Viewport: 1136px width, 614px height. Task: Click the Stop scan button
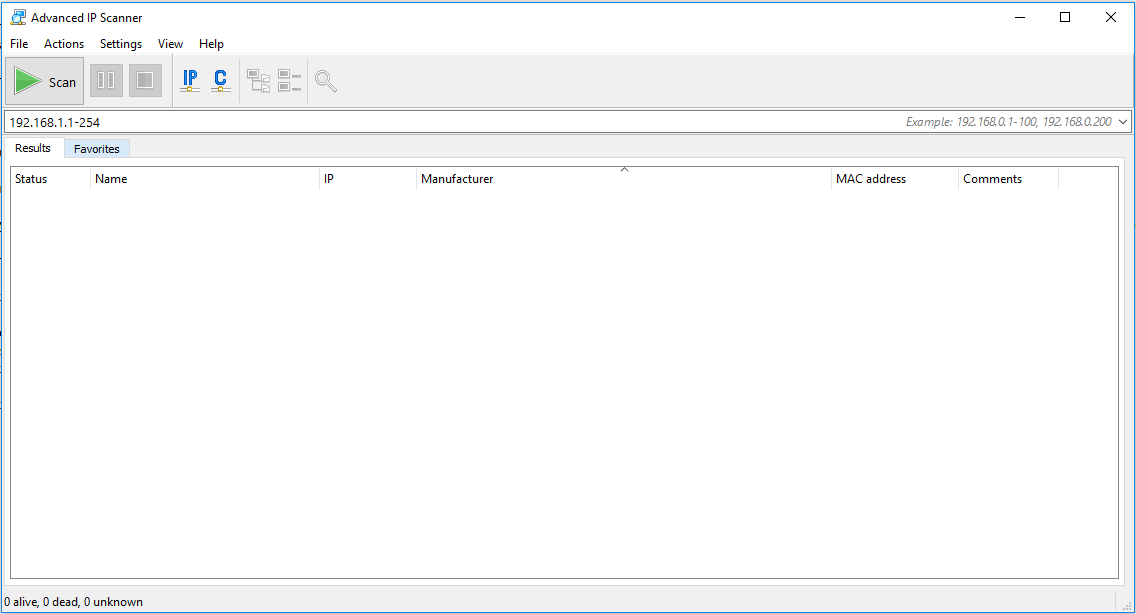tap(145, 80)
